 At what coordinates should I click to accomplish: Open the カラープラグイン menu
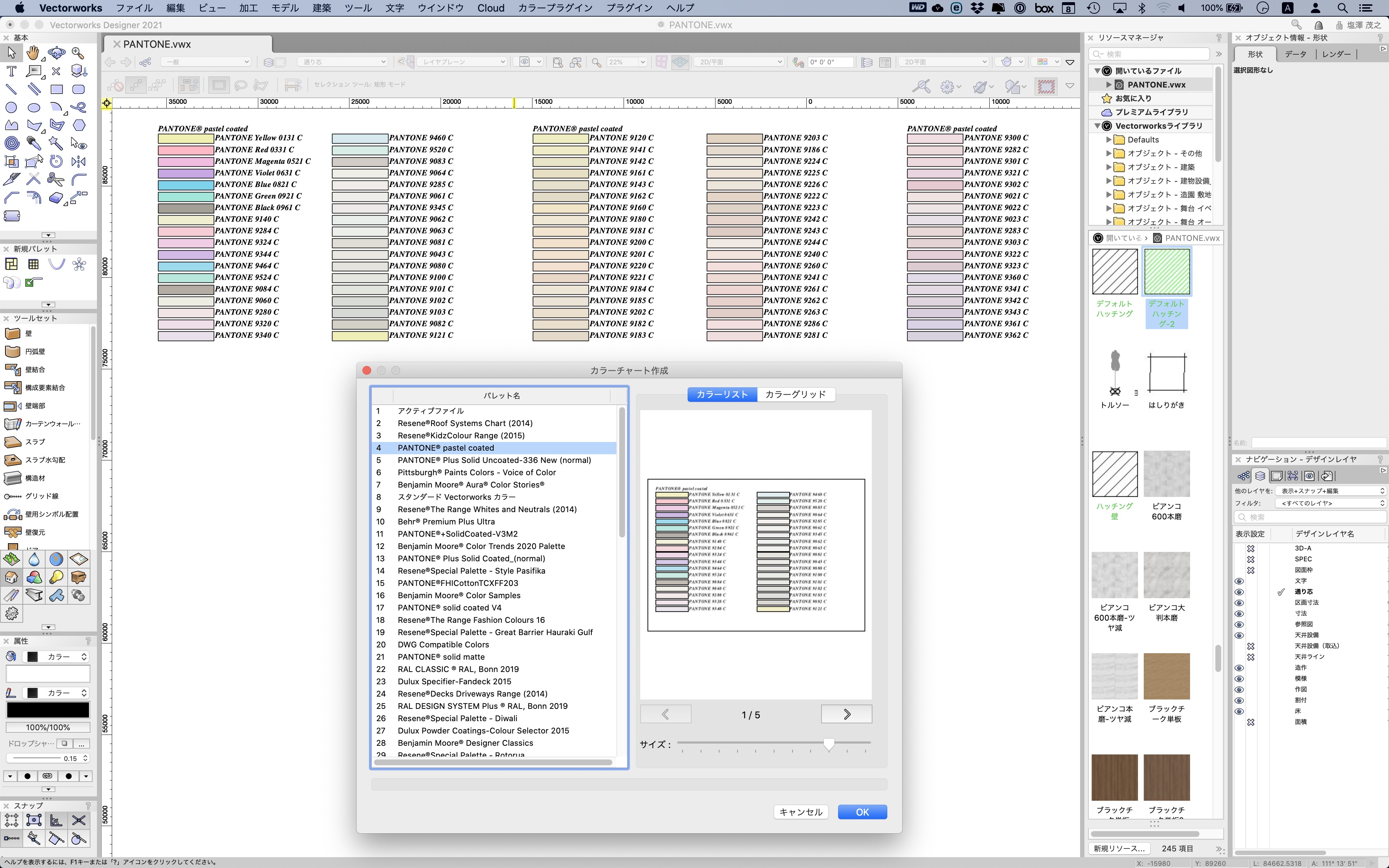point(555,8)
